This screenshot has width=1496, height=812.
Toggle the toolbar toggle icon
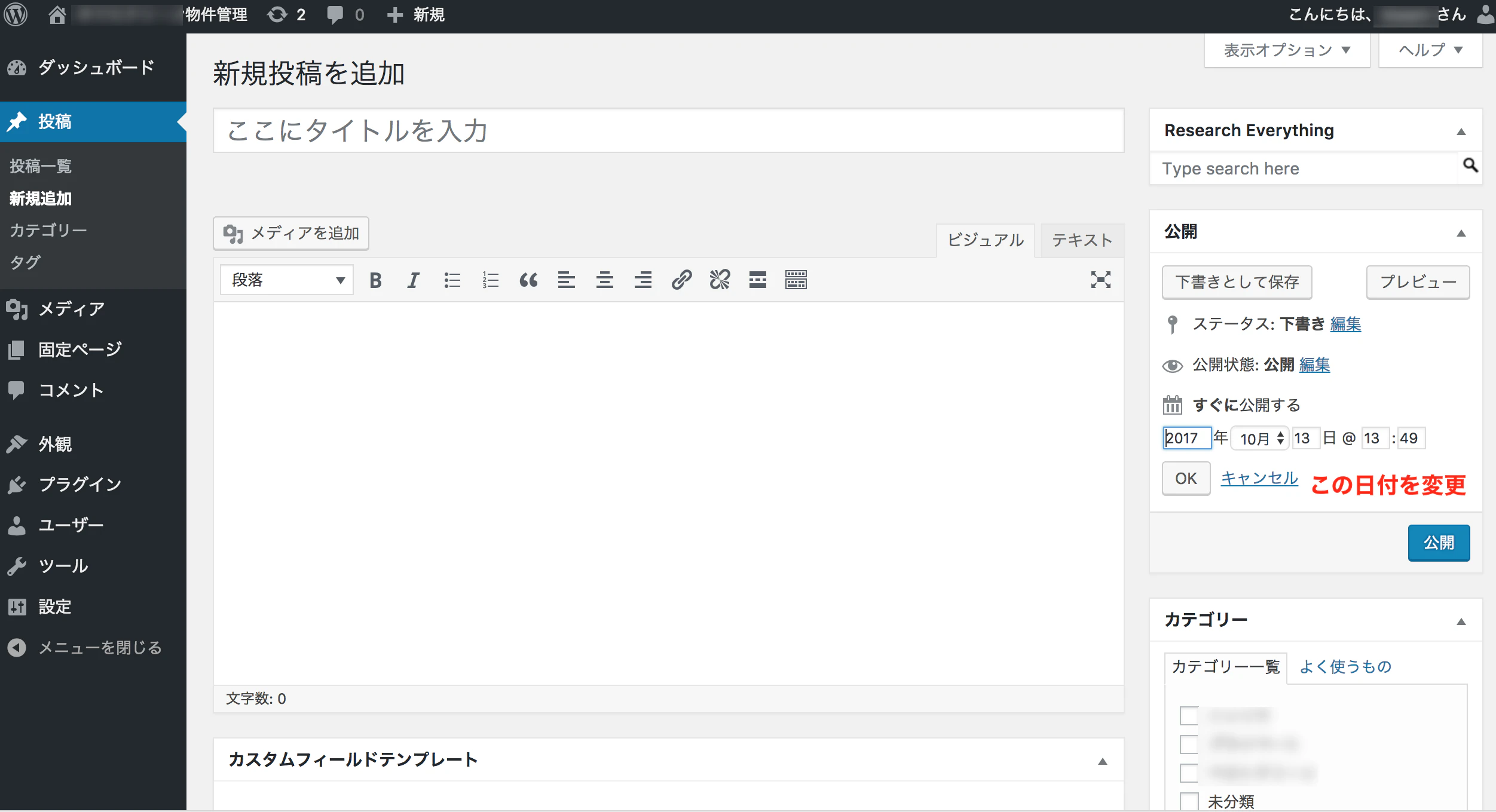click(796, 280)
